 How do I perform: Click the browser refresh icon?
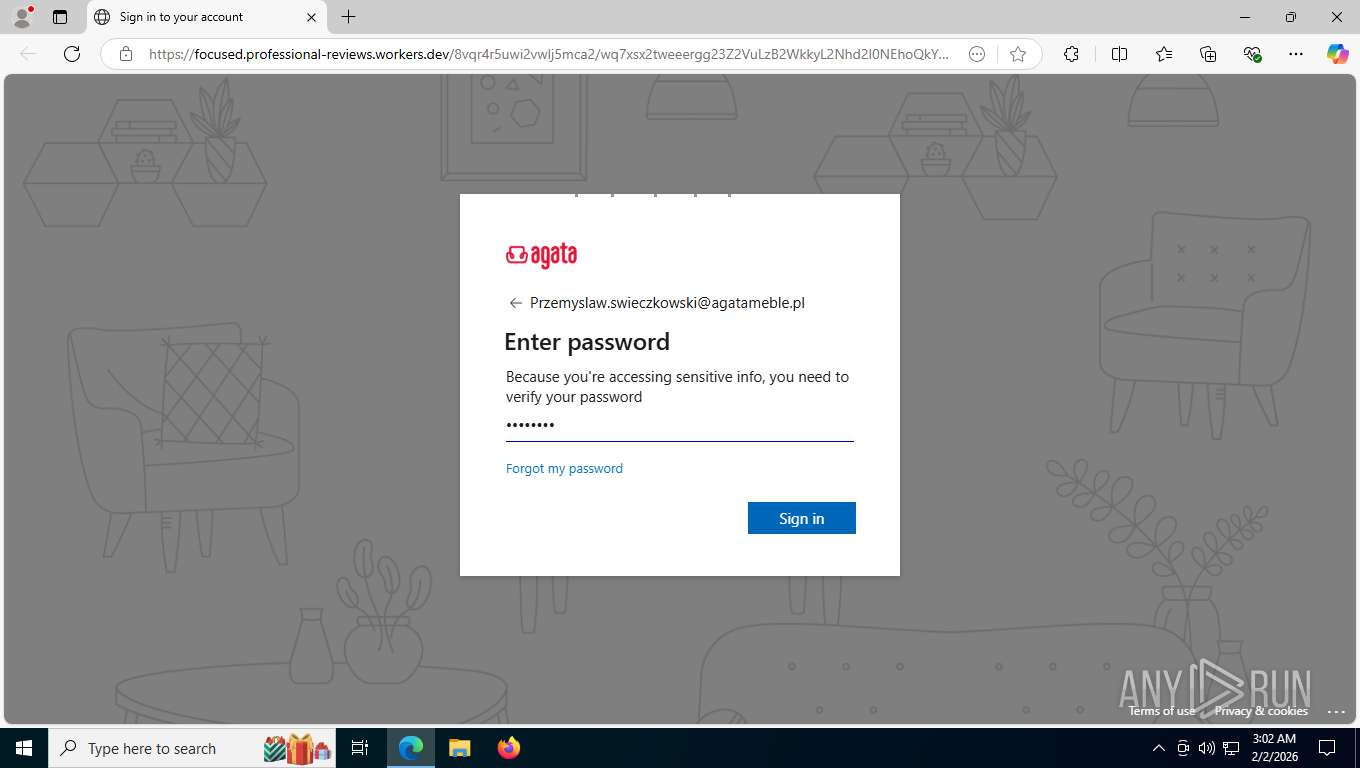coord(72,54)
